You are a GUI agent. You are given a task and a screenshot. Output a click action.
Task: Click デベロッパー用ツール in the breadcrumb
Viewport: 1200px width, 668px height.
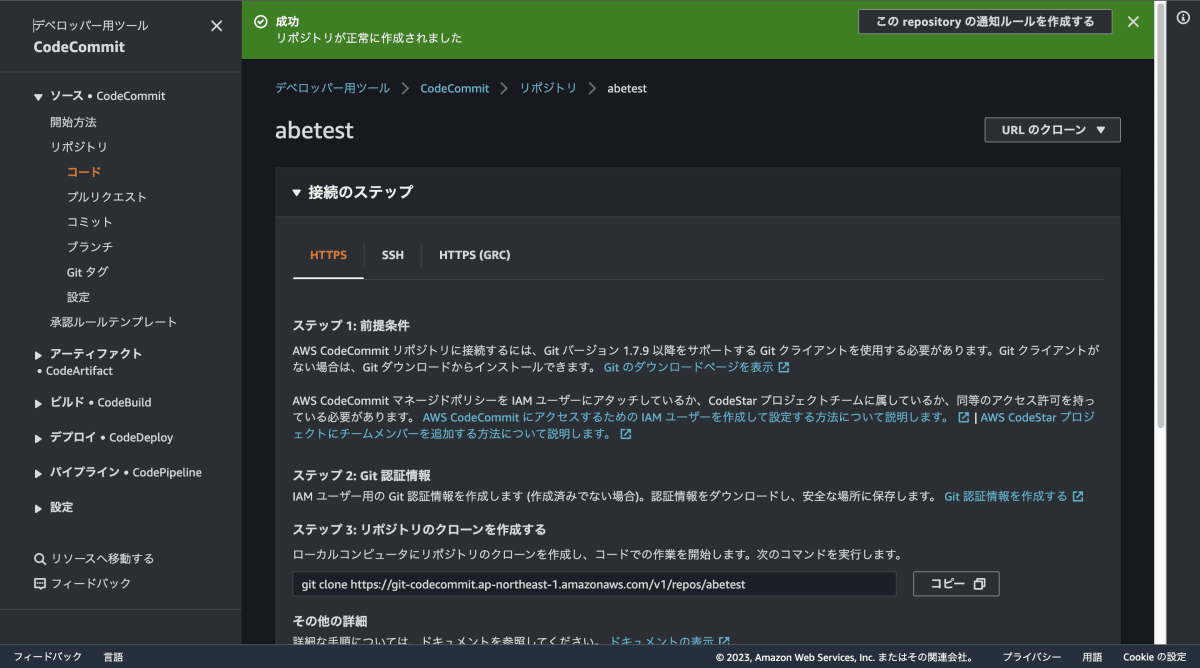[332, 88]
